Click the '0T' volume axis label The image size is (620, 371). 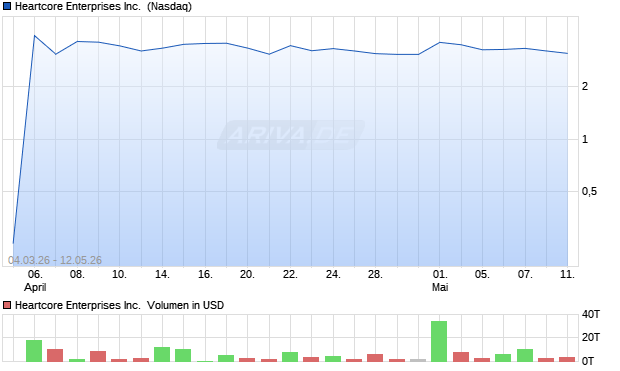[x=588, y=361]
